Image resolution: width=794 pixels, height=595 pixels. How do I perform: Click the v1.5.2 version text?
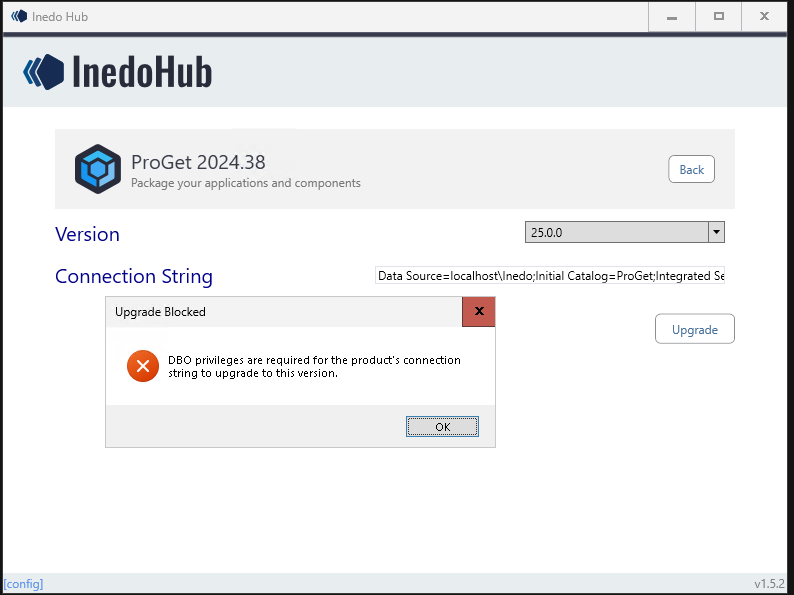pyautogui.click(x=769, y=584)
